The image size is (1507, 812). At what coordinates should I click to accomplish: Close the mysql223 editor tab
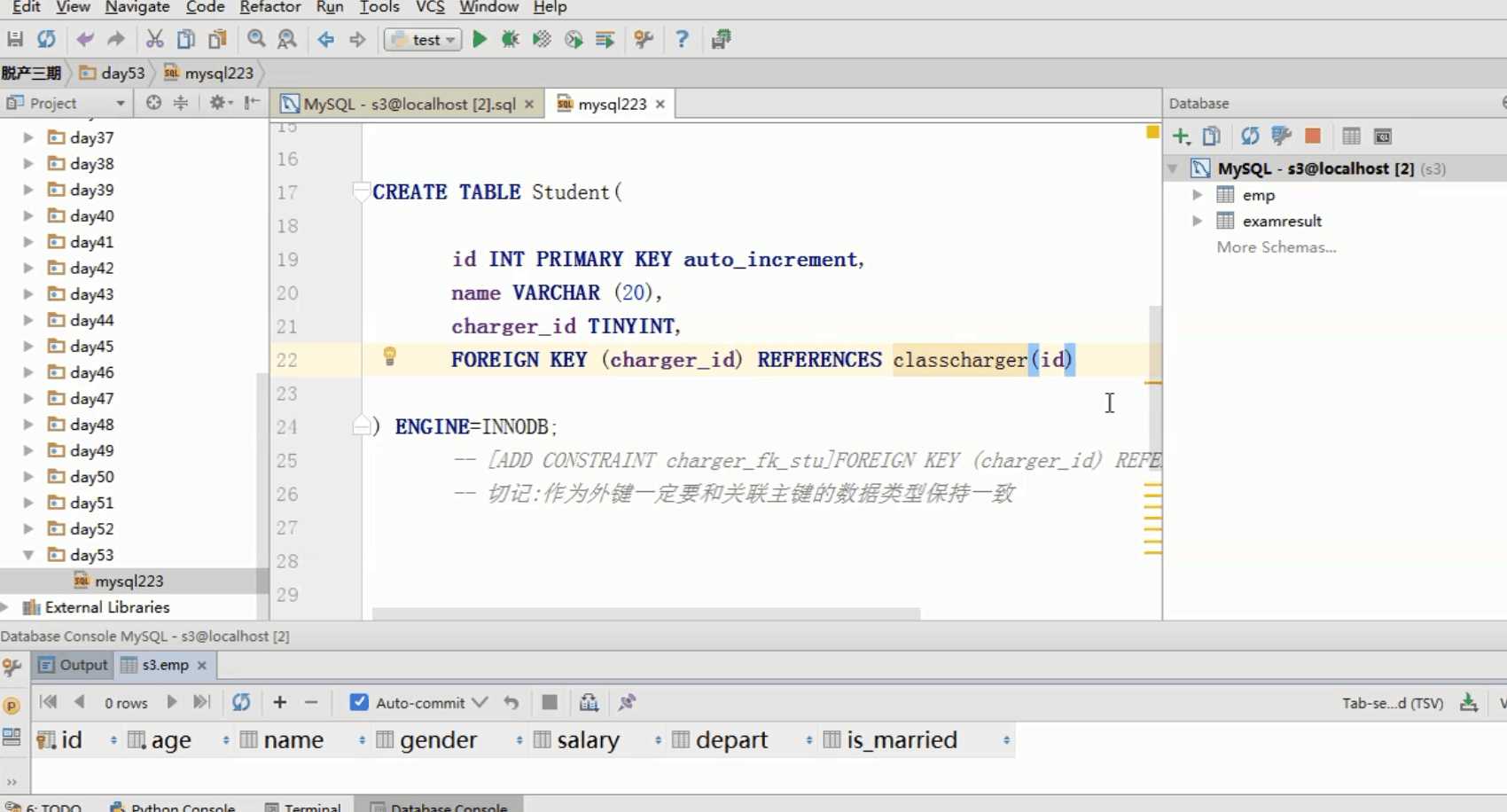click(660, 104)
